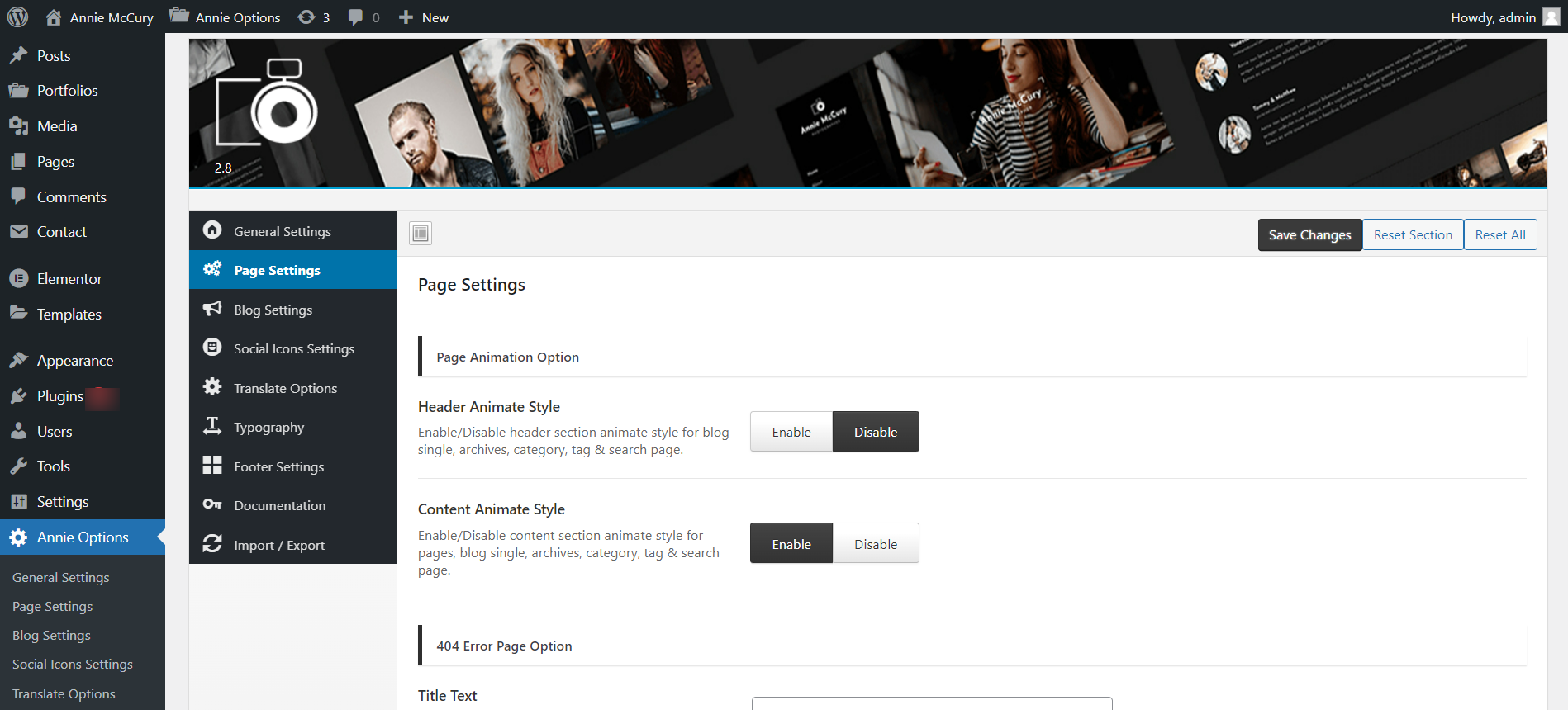Open the Typography options tab
Screen dimensions: 1568x710
tap(292, 427)
